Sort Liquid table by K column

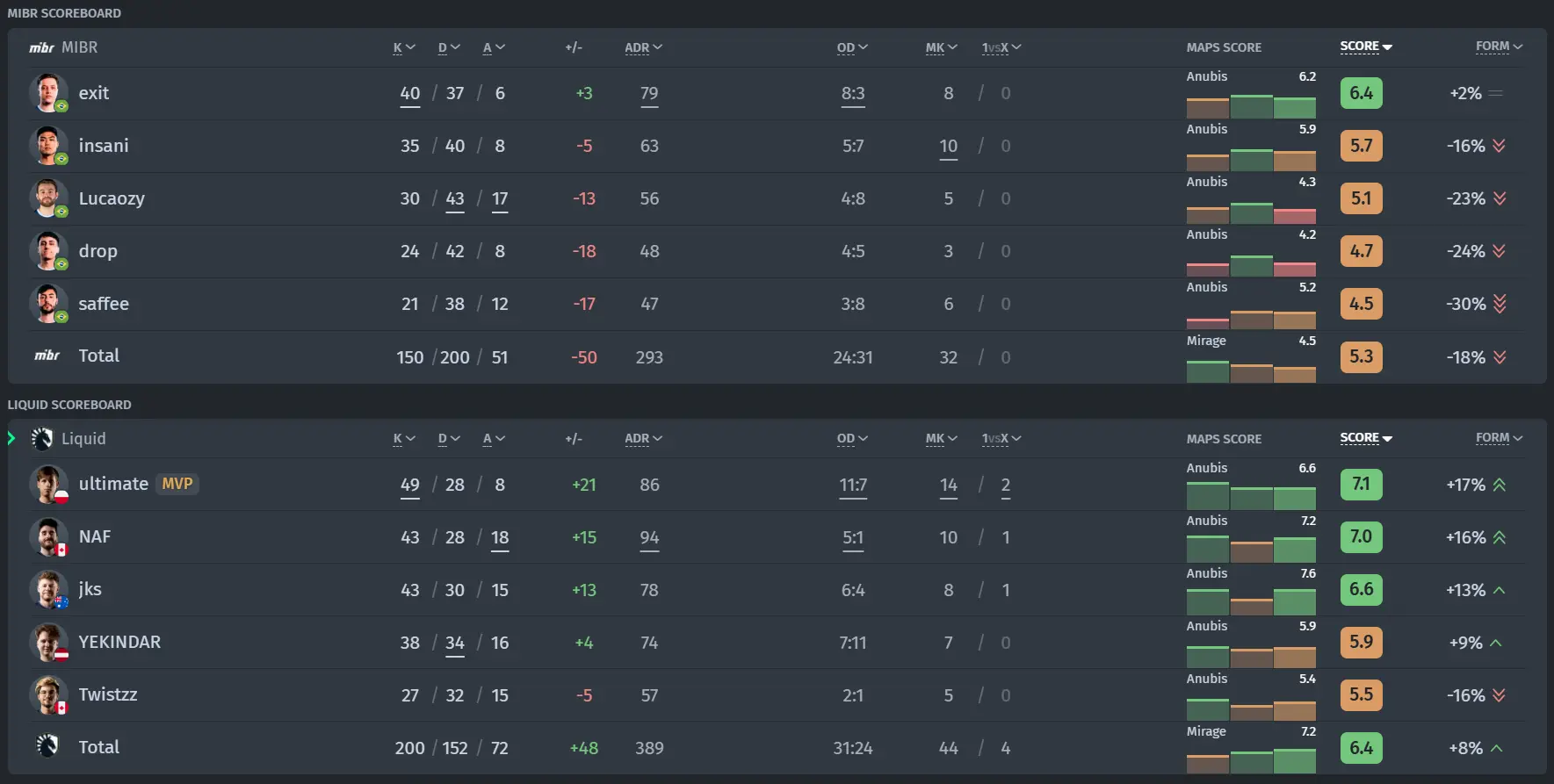tap(404, 438)
